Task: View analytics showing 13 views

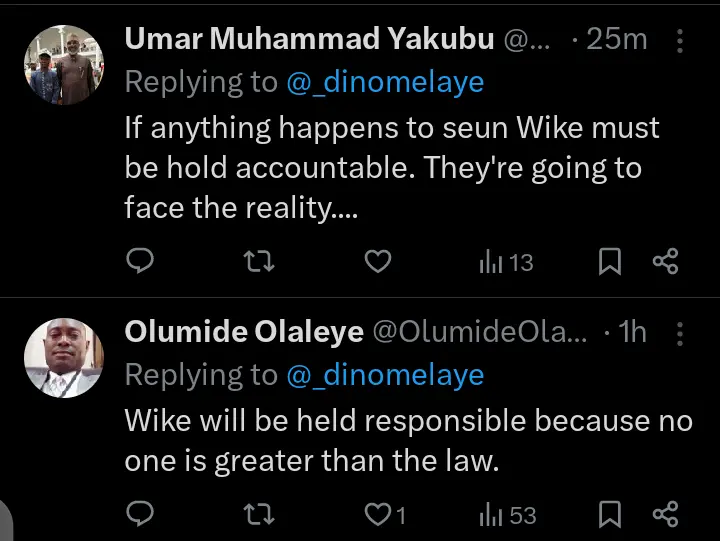Action: (x=506, y=262)
